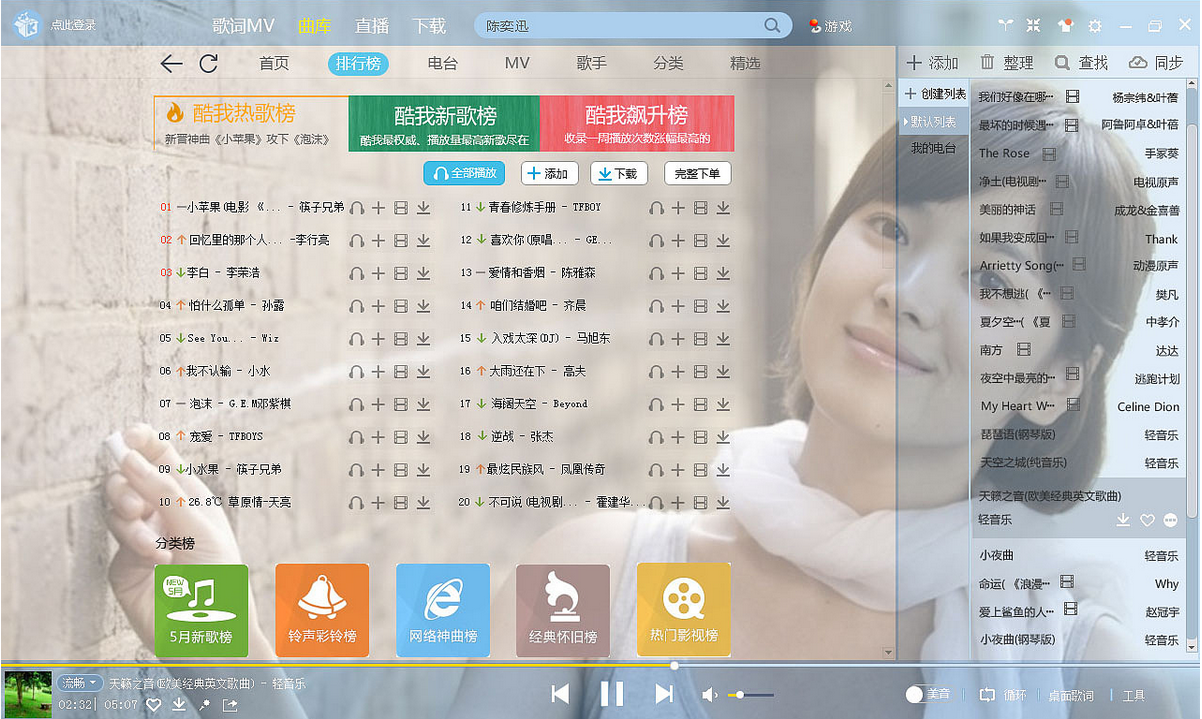Toggle 桌面歌词 desktop lyrics
Screen dimensions: 1202x719
click(1070, 695)
